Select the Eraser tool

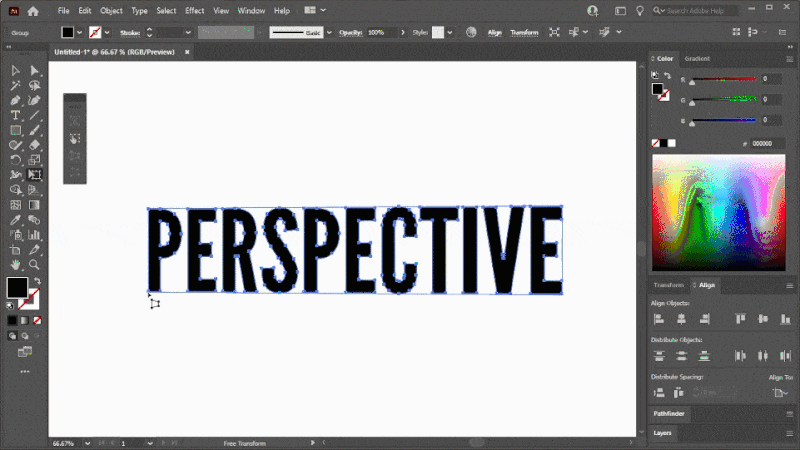pos(34,145)
